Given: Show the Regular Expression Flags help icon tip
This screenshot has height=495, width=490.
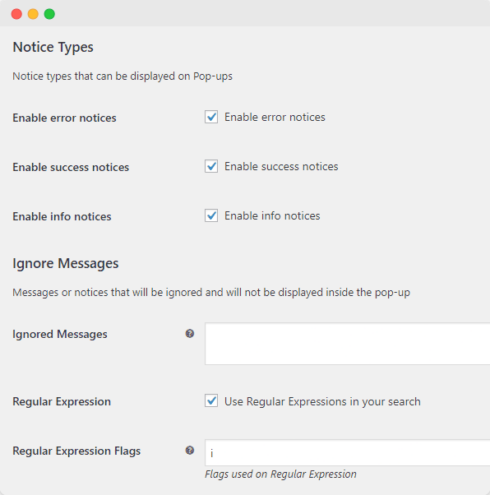Looking at the screenshot, I should pyautogui.click(x=190, y=450).
